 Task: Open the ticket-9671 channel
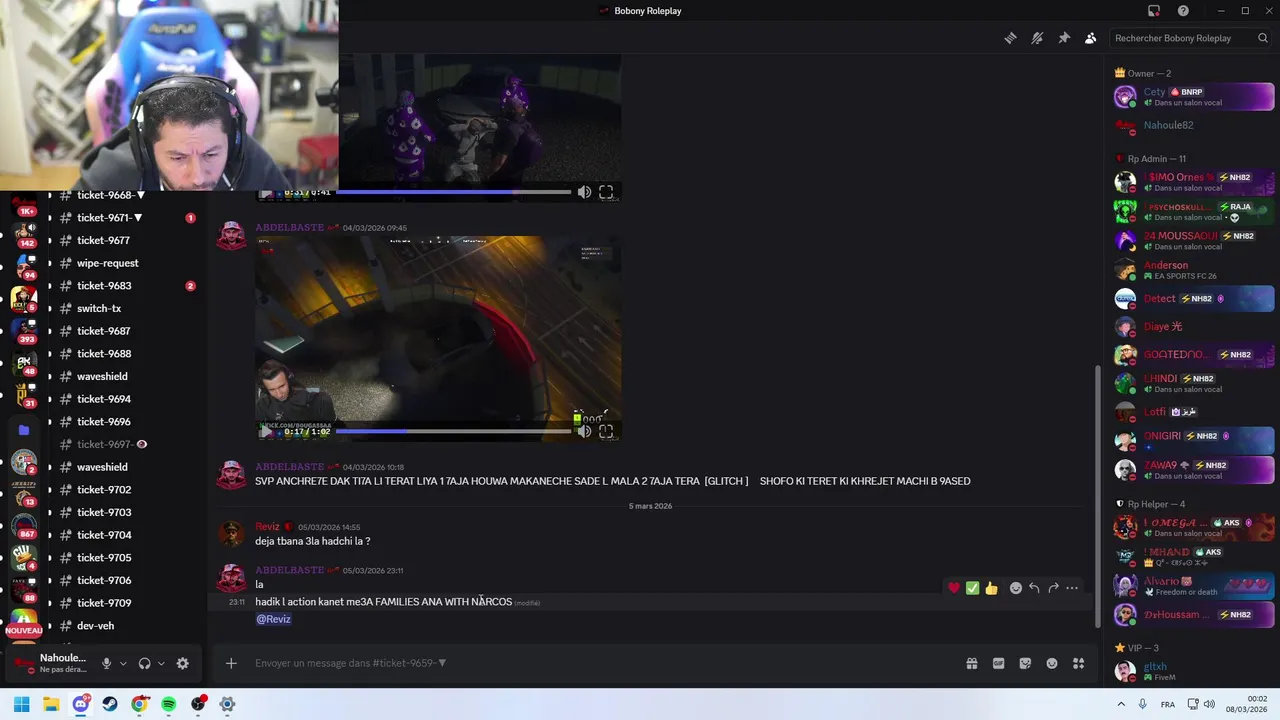click(109, 218)
